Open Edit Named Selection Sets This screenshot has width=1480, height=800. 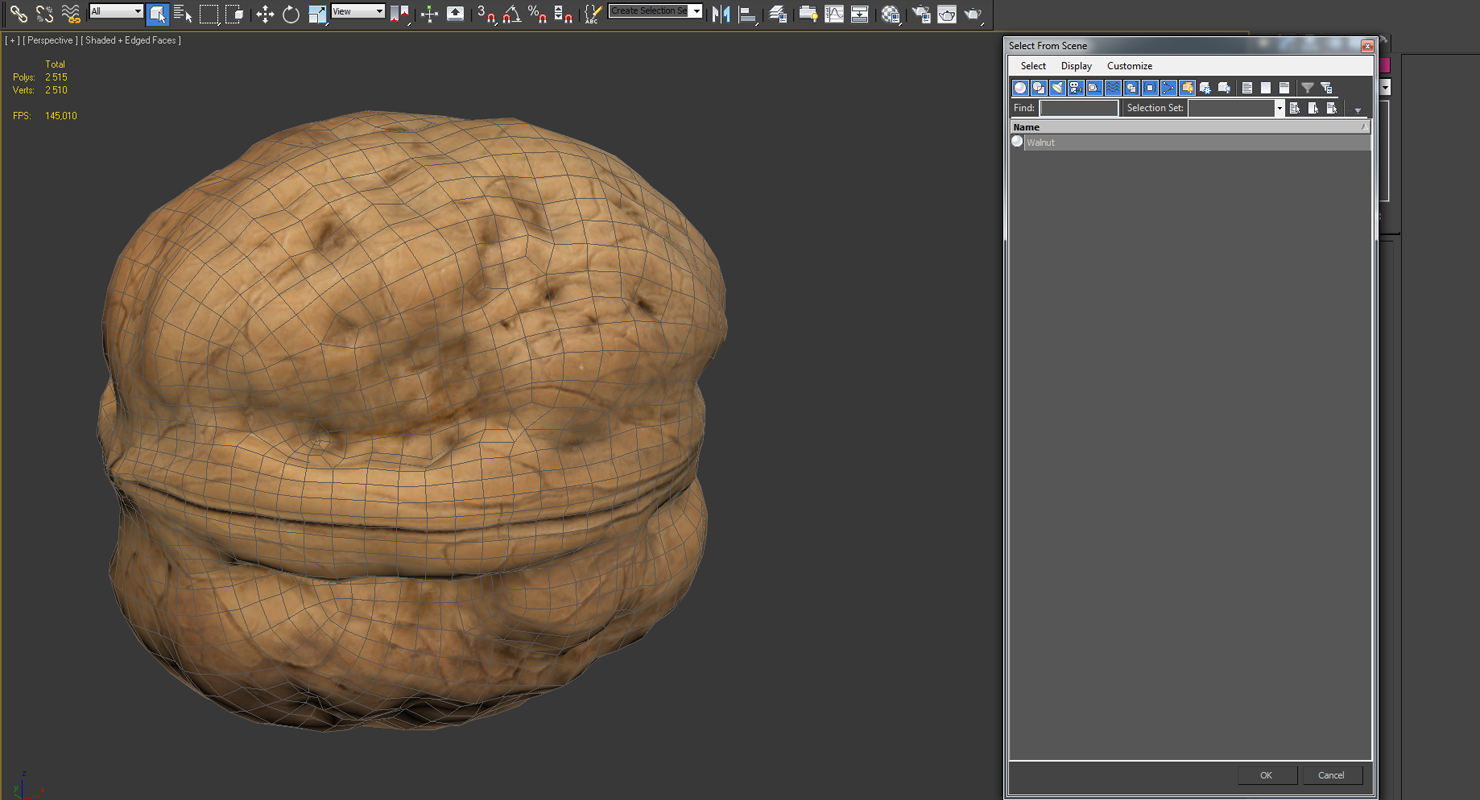tap(594, 14)
